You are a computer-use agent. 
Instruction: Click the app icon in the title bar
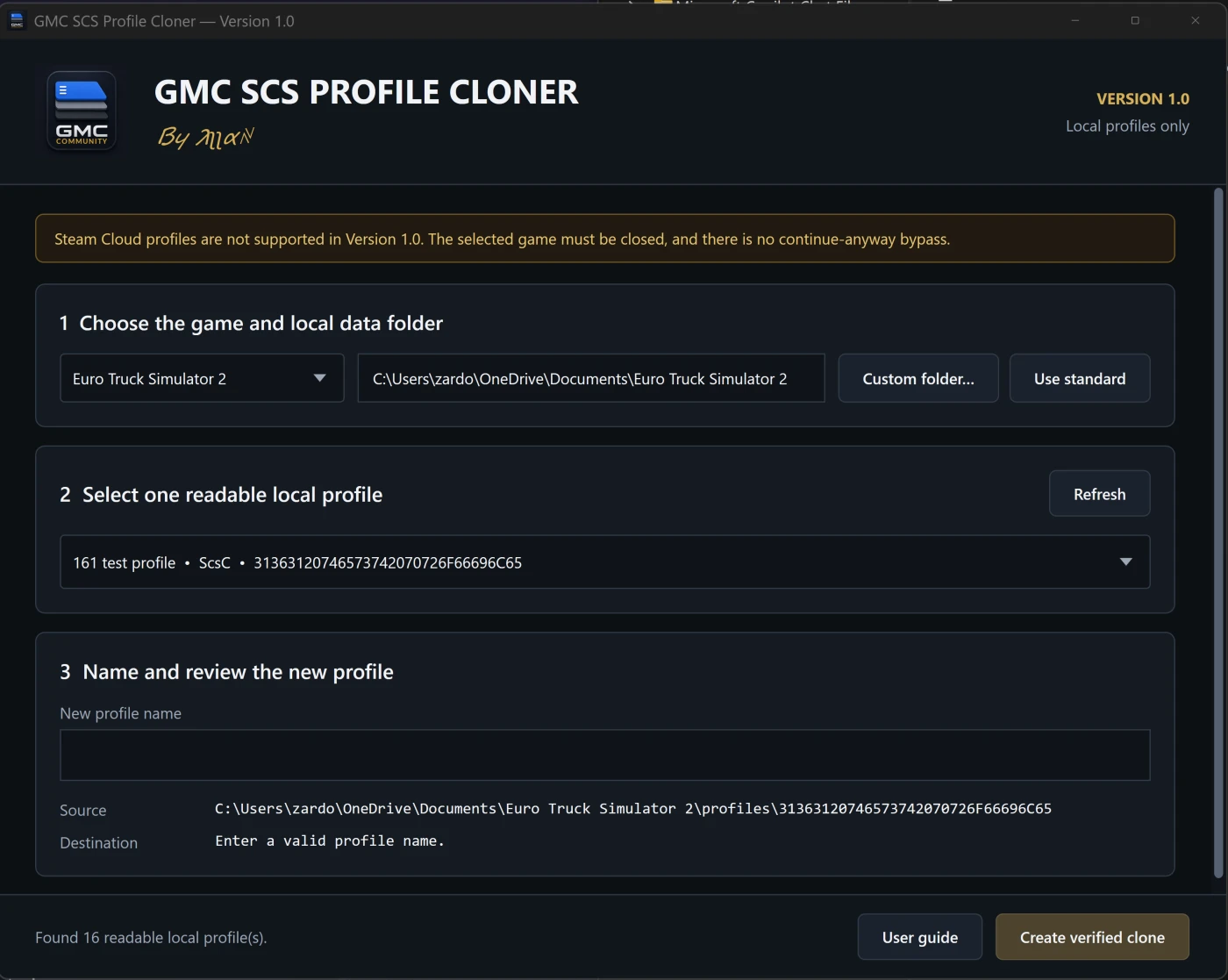[x=17, y=21]
